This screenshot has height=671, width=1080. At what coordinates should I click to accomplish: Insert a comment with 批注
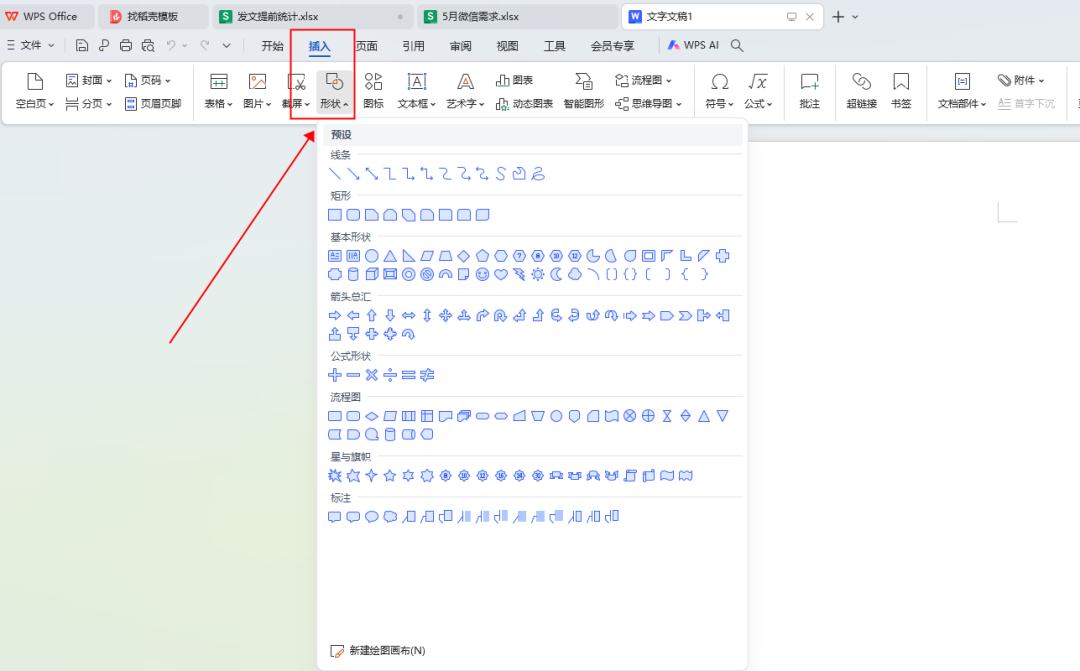pos(809,91)
